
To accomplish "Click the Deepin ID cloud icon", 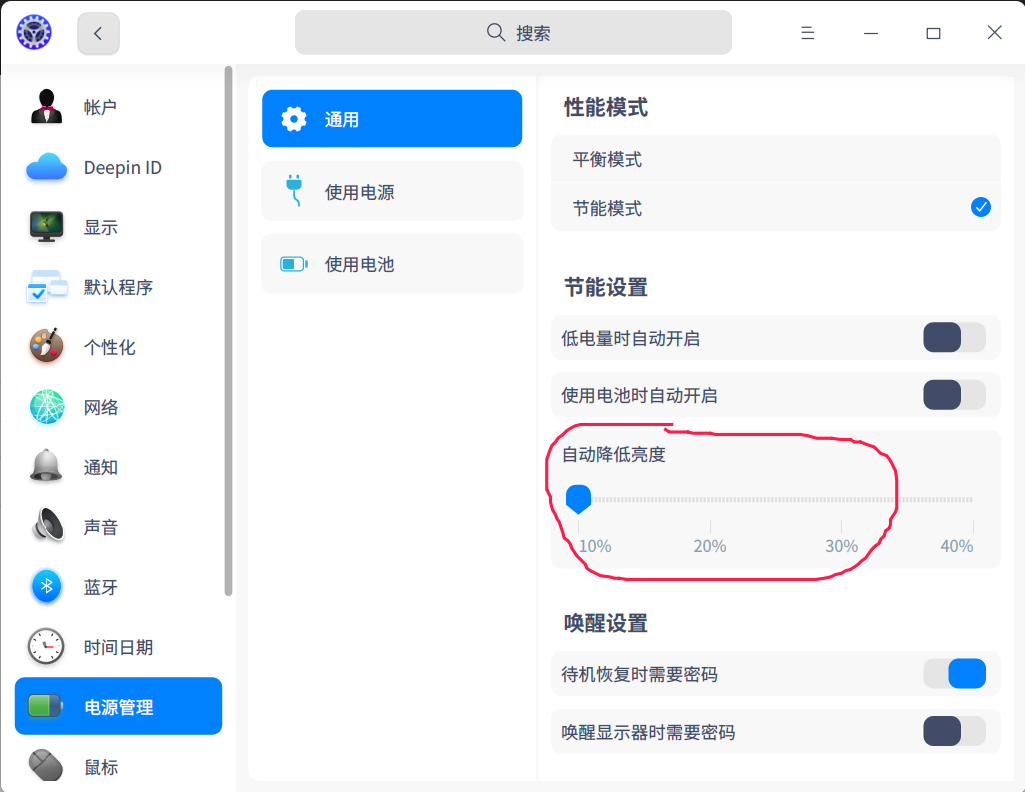I will (46, 167).
